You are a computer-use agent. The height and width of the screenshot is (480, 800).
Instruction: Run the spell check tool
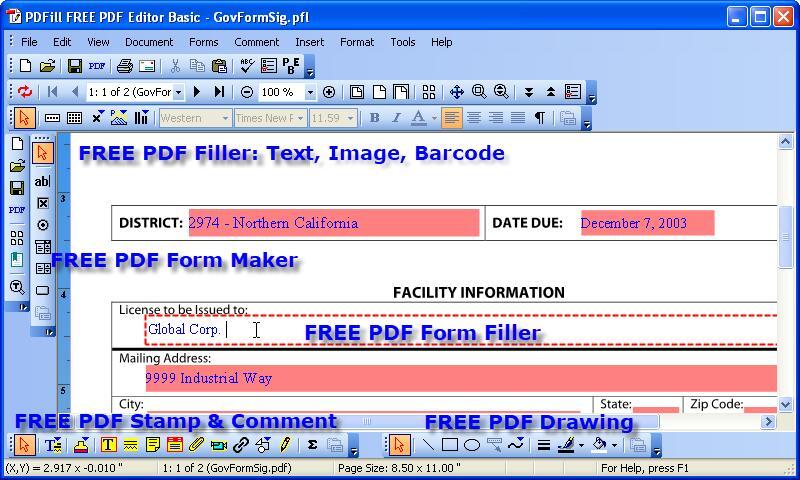coord(247,65)
